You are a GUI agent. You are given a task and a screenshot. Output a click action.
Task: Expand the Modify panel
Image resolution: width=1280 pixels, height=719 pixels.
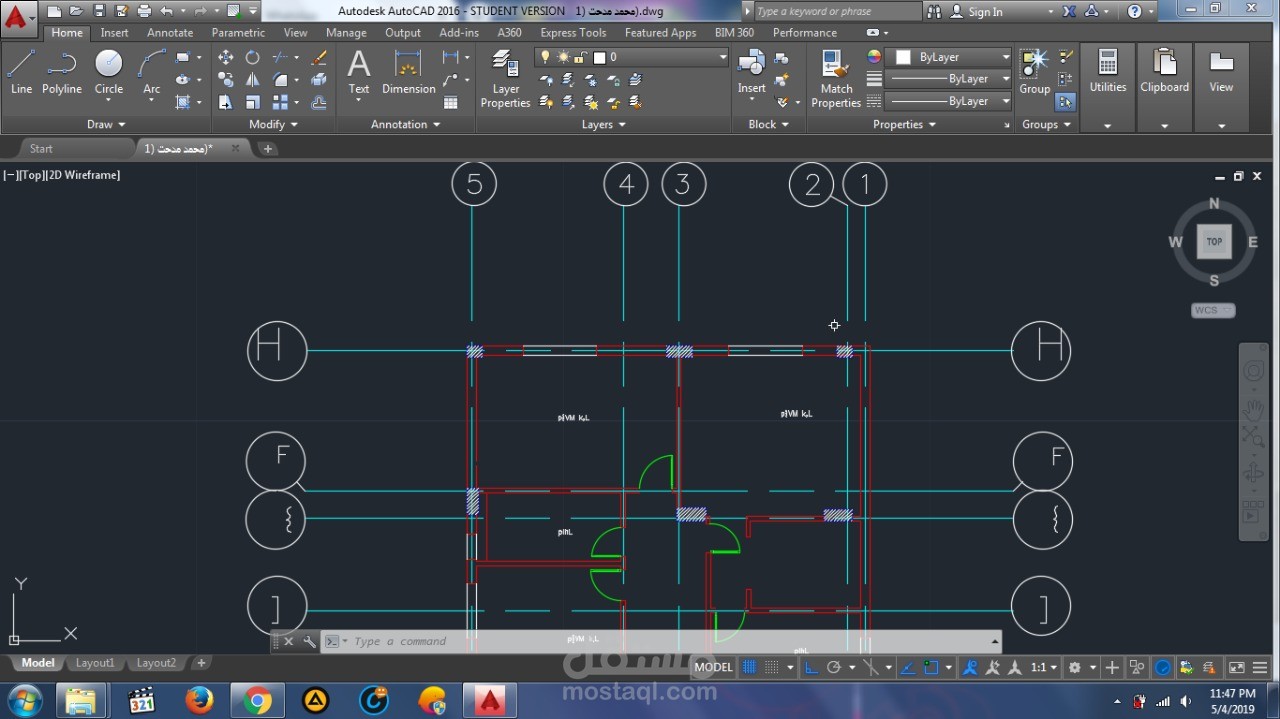click(273, 124)
